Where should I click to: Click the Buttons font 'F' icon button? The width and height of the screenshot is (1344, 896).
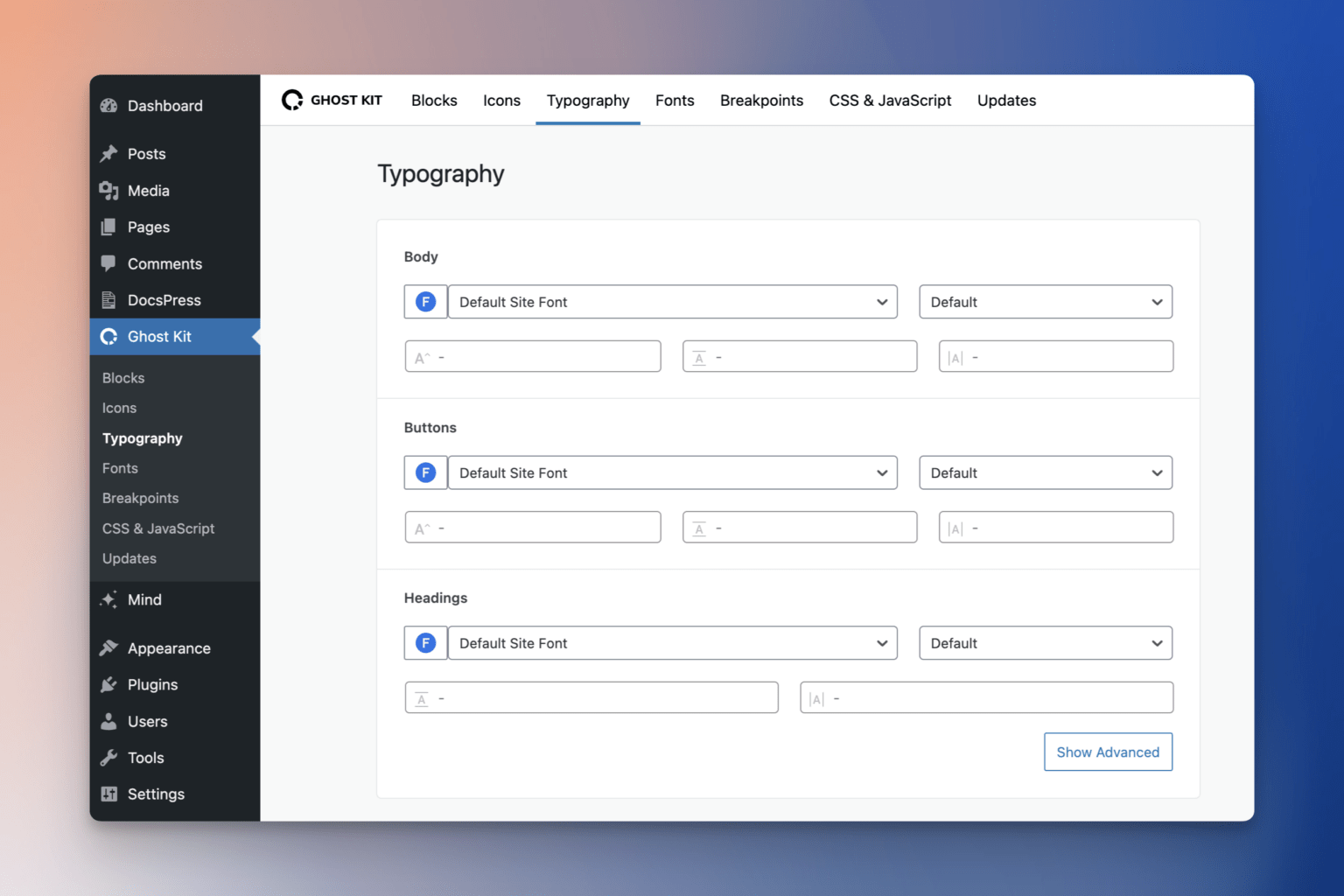[425, 472]
